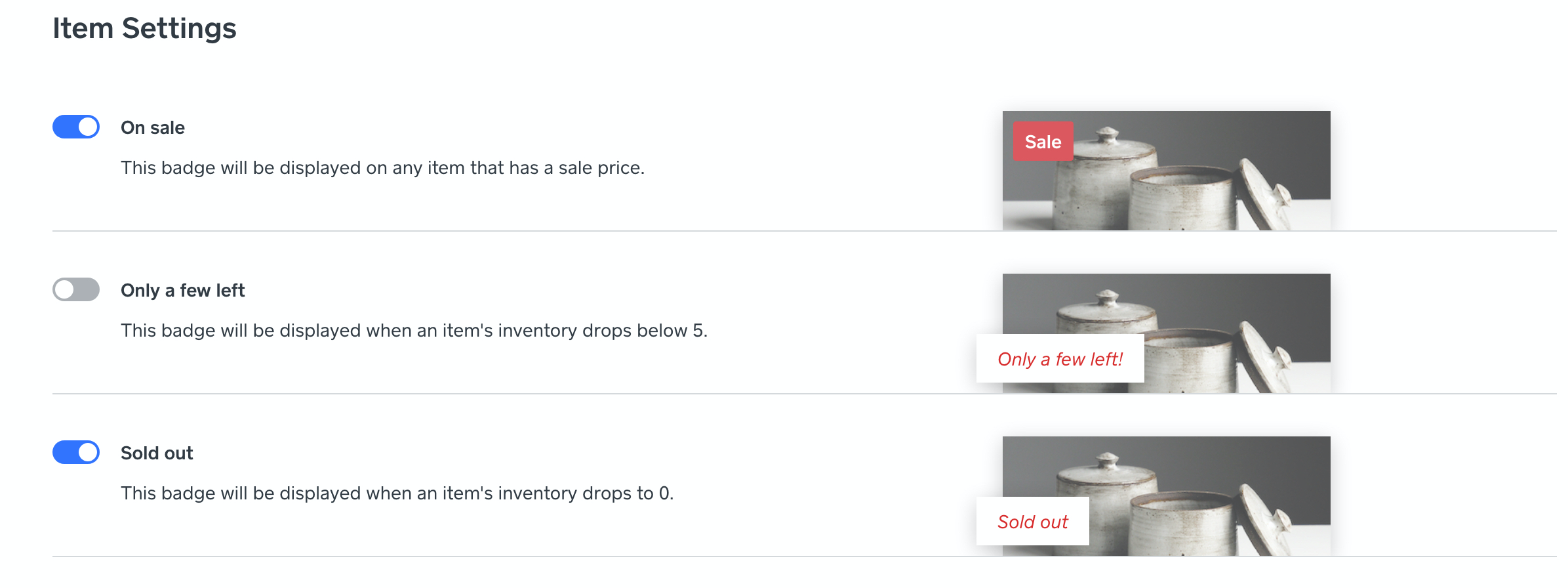Click the Item Settings heading
Viewport: 1568px width, 588px height.
tap(144, 28)
